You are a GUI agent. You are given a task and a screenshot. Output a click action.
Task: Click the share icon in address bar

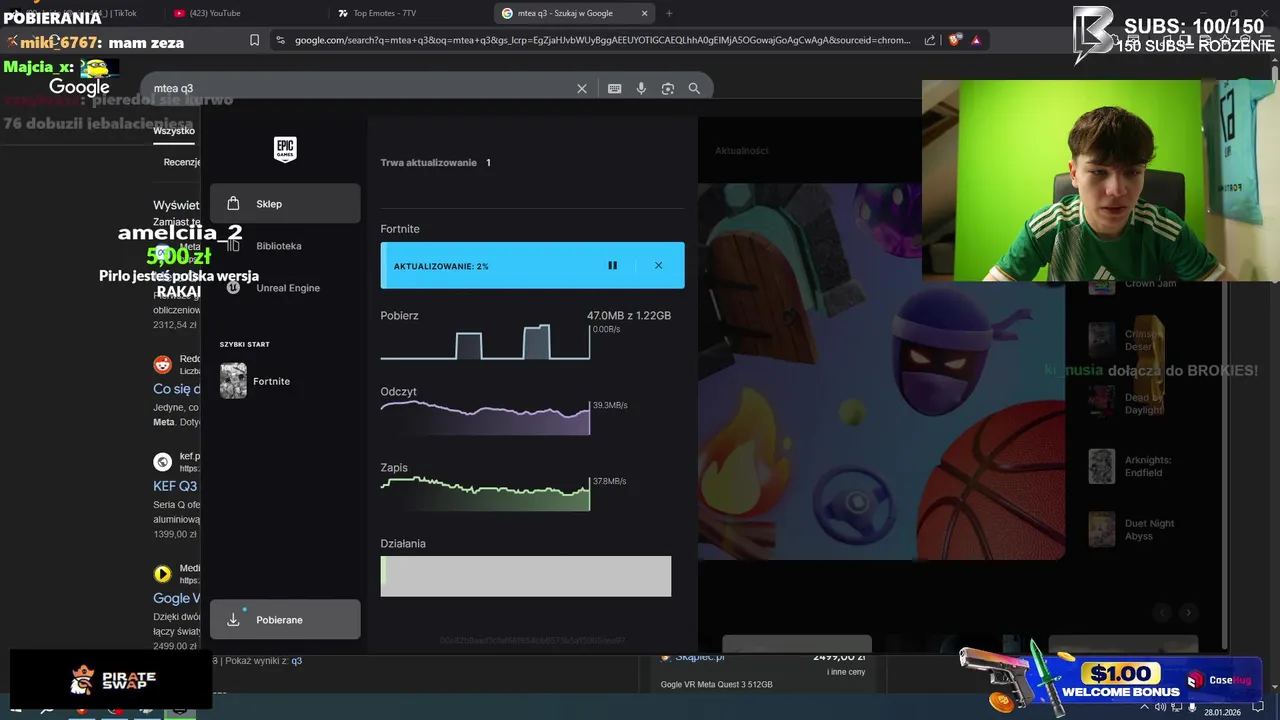(x=930, y=40)
